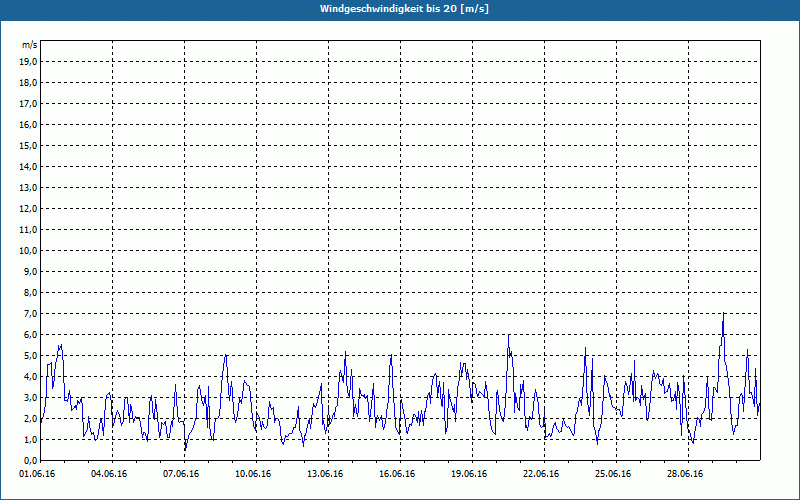Click the 07.06.16 date label
Screen dimensions: 800x500
tap(181, 474)
